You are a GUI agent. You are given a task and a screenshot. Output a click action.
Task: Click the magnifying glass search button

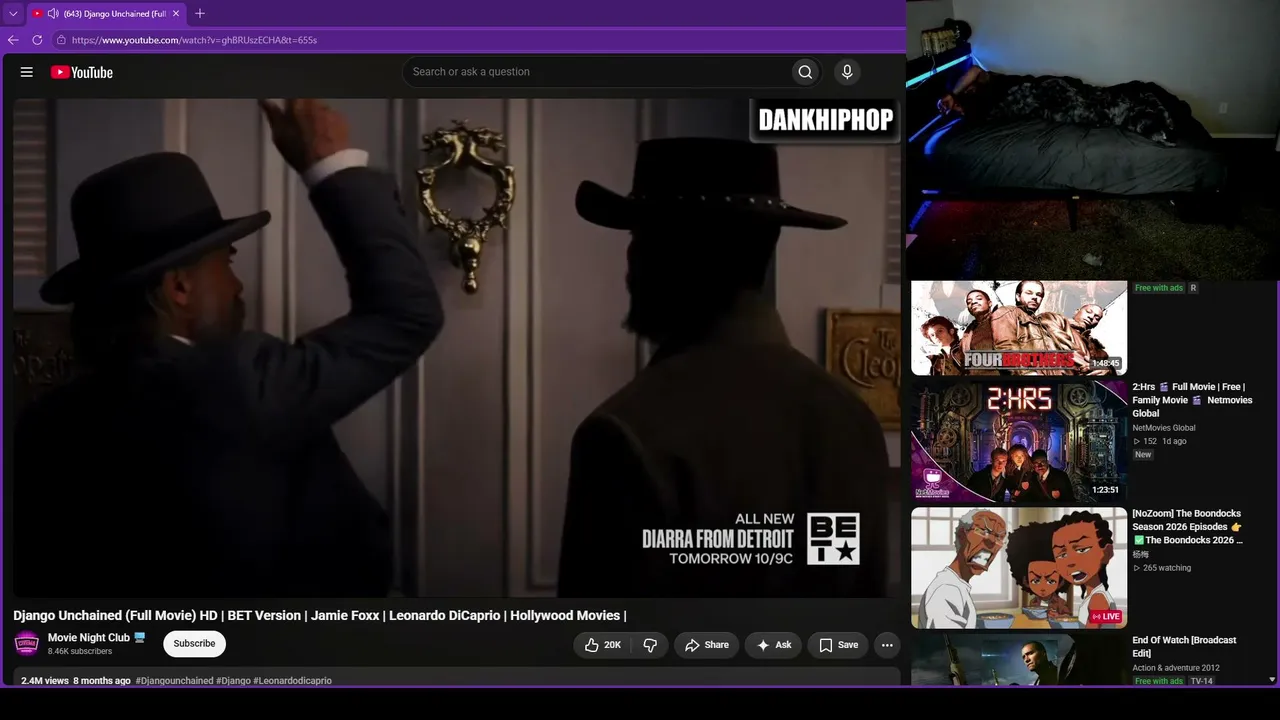pyautogui.click(x=805, y=72)
